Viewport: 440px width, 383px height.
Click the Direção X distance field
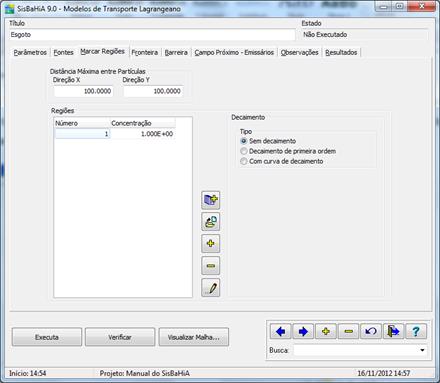(83, 91)
